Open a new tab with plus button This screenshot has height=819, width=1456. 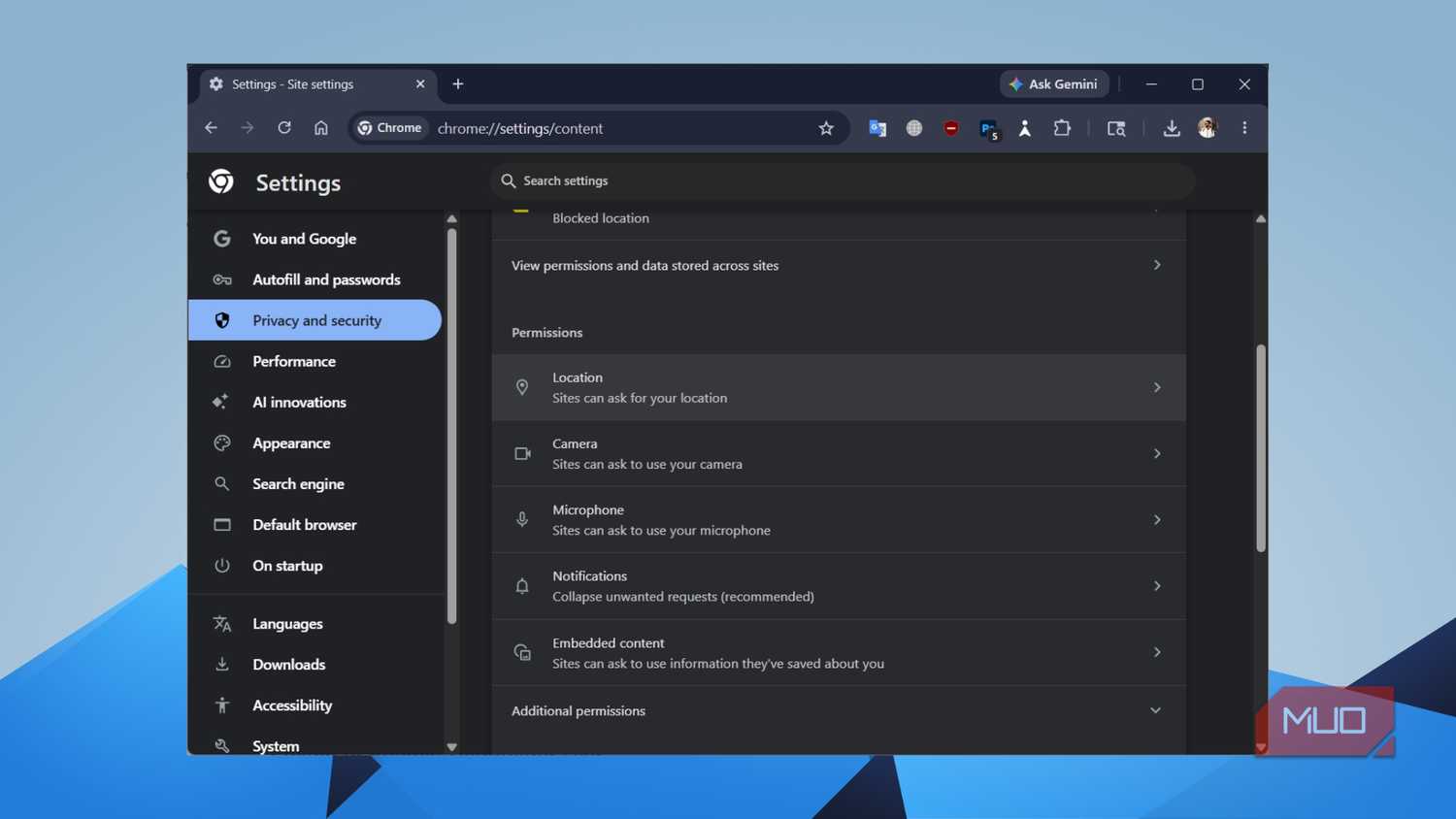(x=458, y=84)
